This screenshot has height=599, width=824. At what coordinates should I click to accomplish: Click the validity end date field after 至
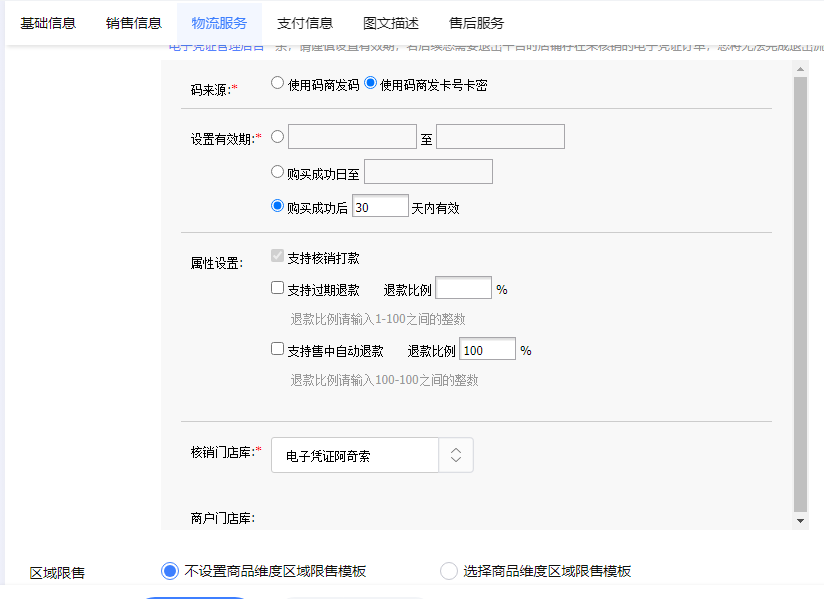coord(500,137)
